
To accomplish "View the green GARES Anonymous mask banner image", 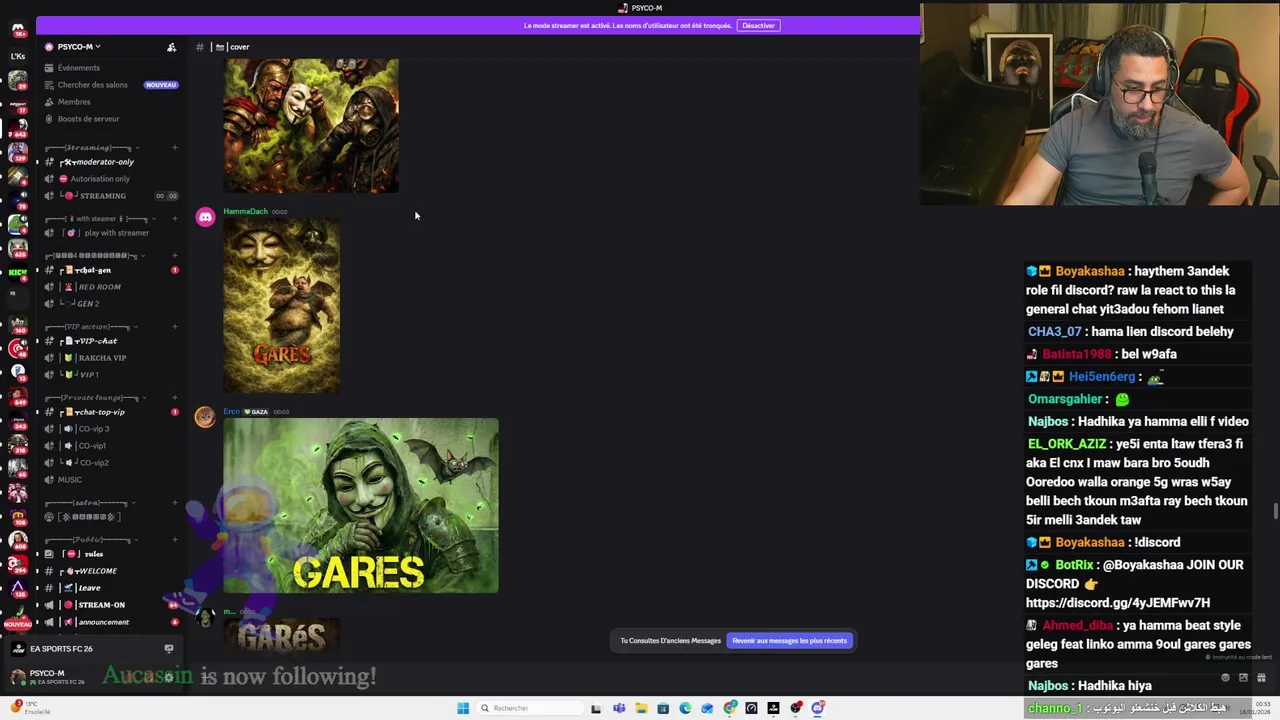I will [x=360, y=505].
